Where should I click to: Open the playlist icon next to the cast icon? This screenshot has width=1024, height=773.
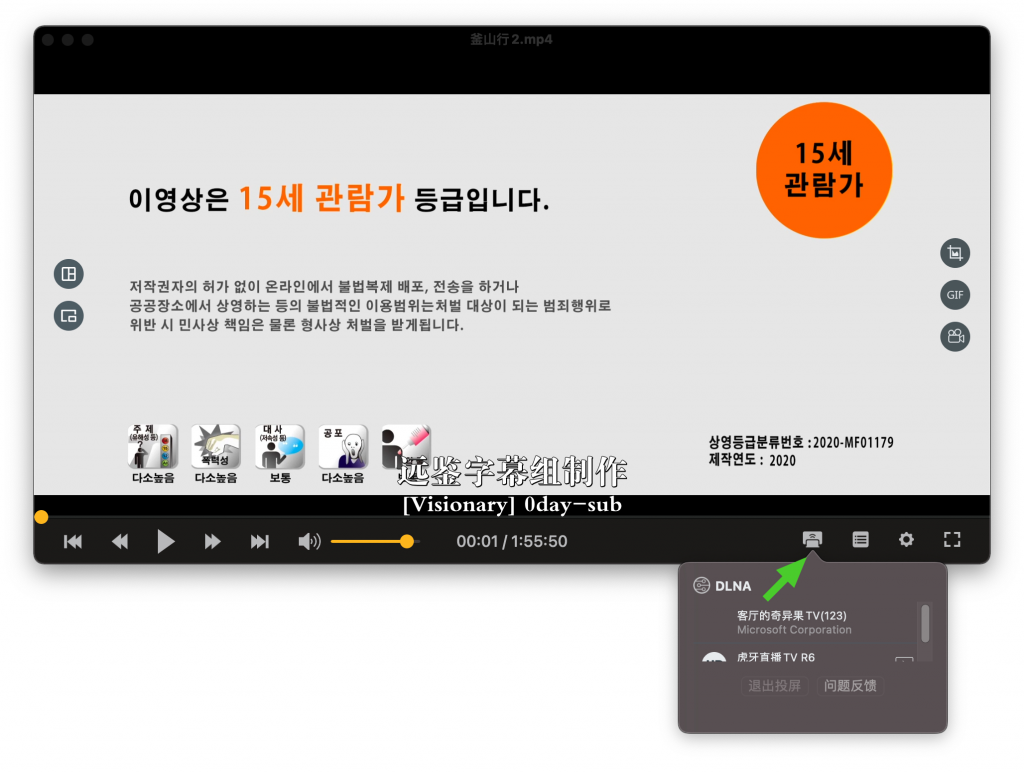click(x=859, y=540)
